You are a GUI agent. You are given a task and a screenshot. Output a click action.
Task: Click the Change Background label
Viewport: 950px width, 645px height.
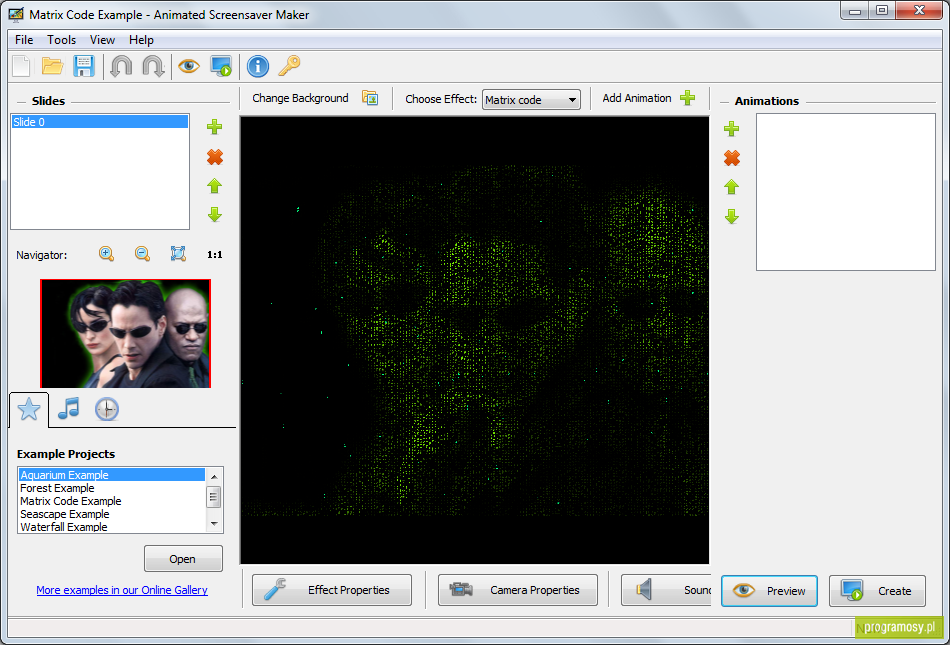pyautogui.click(x=301, y=98)
